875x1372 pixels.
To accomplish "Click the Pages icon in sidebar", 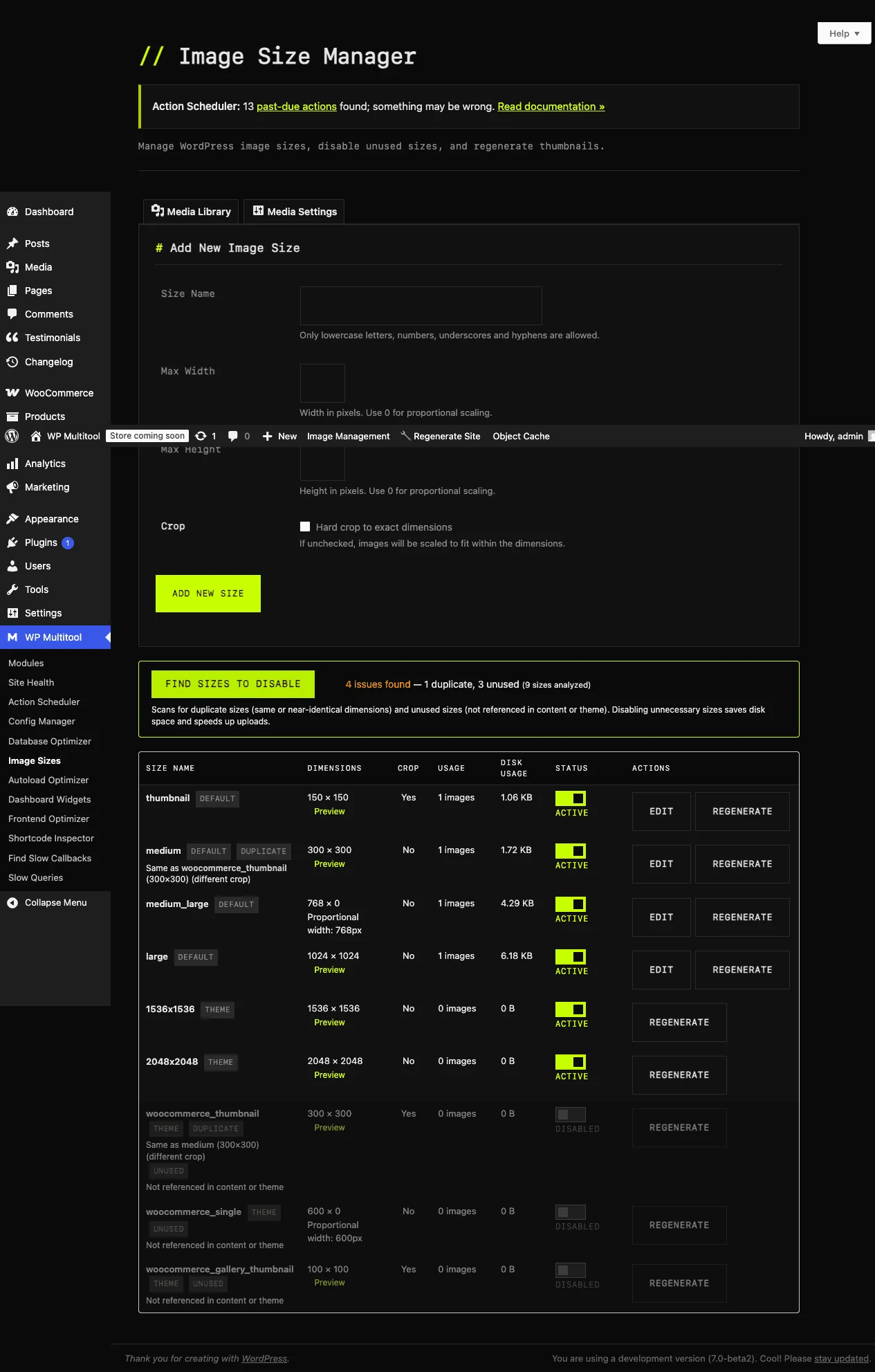I will tap(12, 291).
